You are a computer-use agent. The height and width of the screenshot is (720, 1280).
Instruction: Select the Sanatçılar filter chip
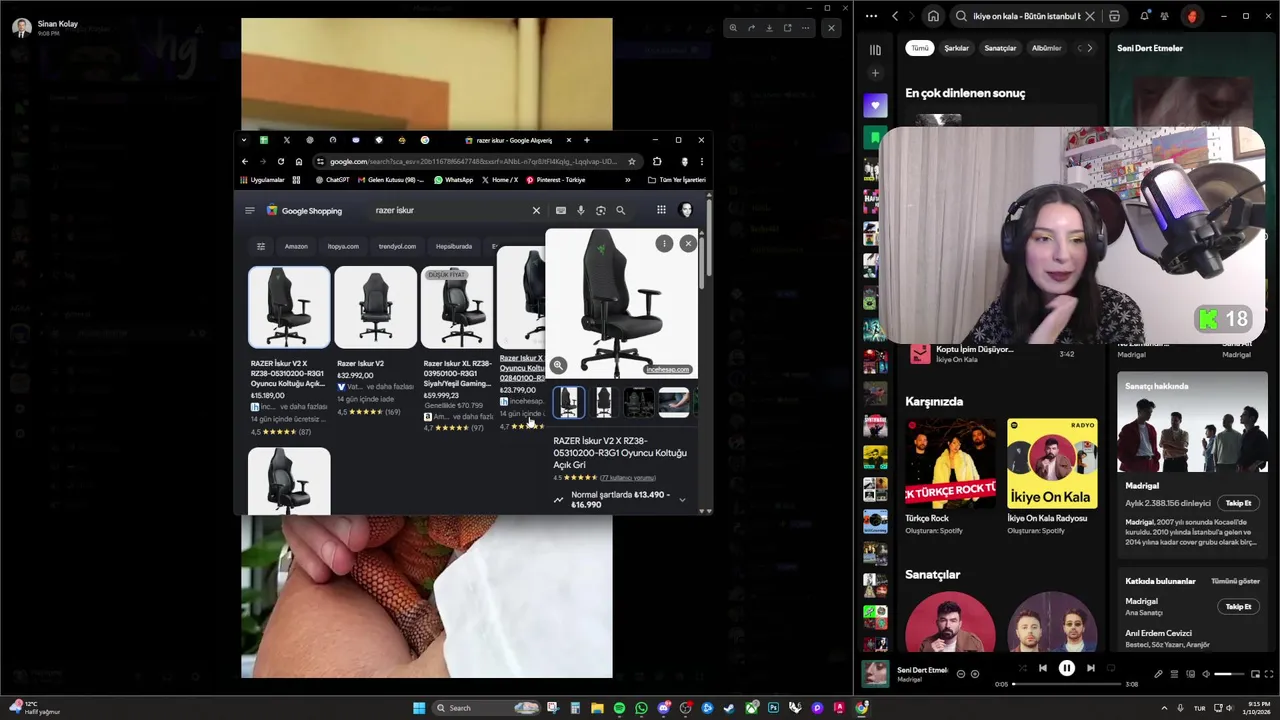click(1000, 48)
